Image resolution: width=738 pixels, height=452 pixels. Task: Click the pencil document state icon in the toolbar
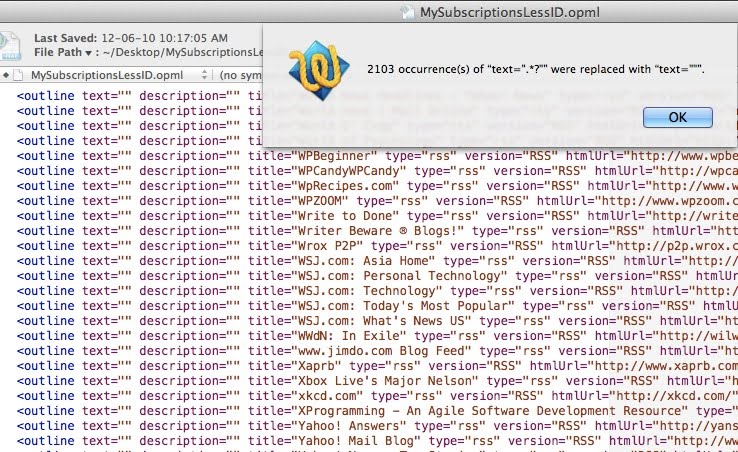point(9,46)
